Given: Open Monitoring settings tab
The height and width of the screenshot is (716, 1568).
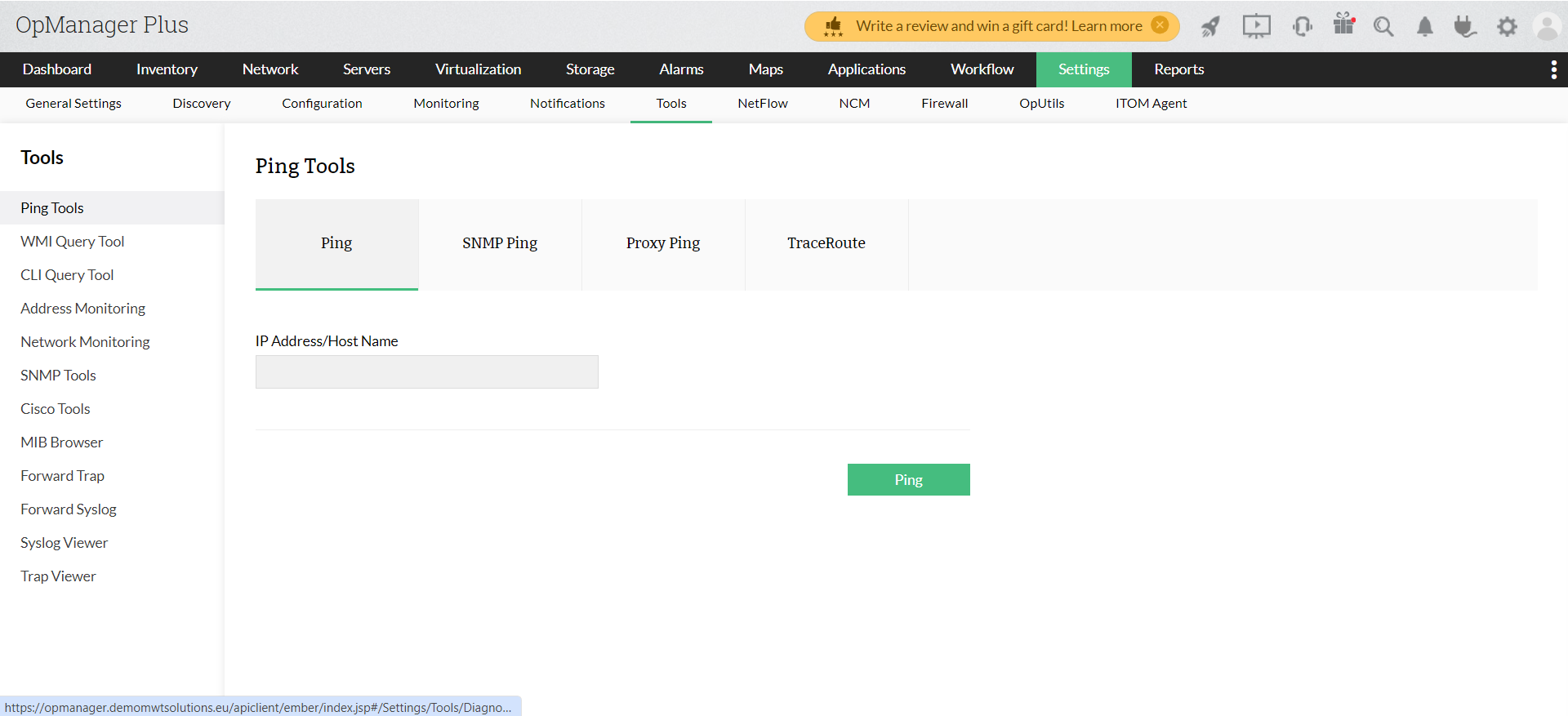Looking at the screenshot, I should [446, 104].
